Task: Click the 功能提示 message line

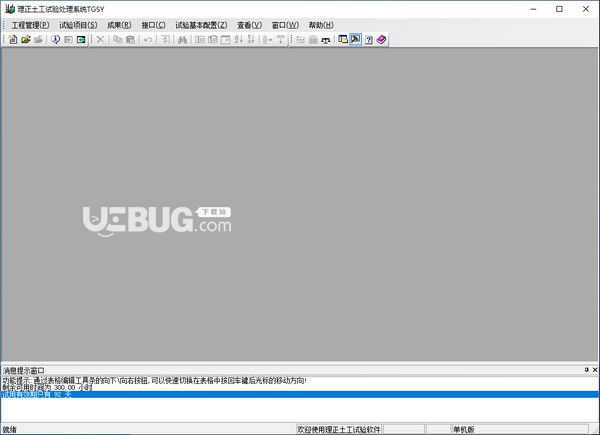Action: [154, 381]
